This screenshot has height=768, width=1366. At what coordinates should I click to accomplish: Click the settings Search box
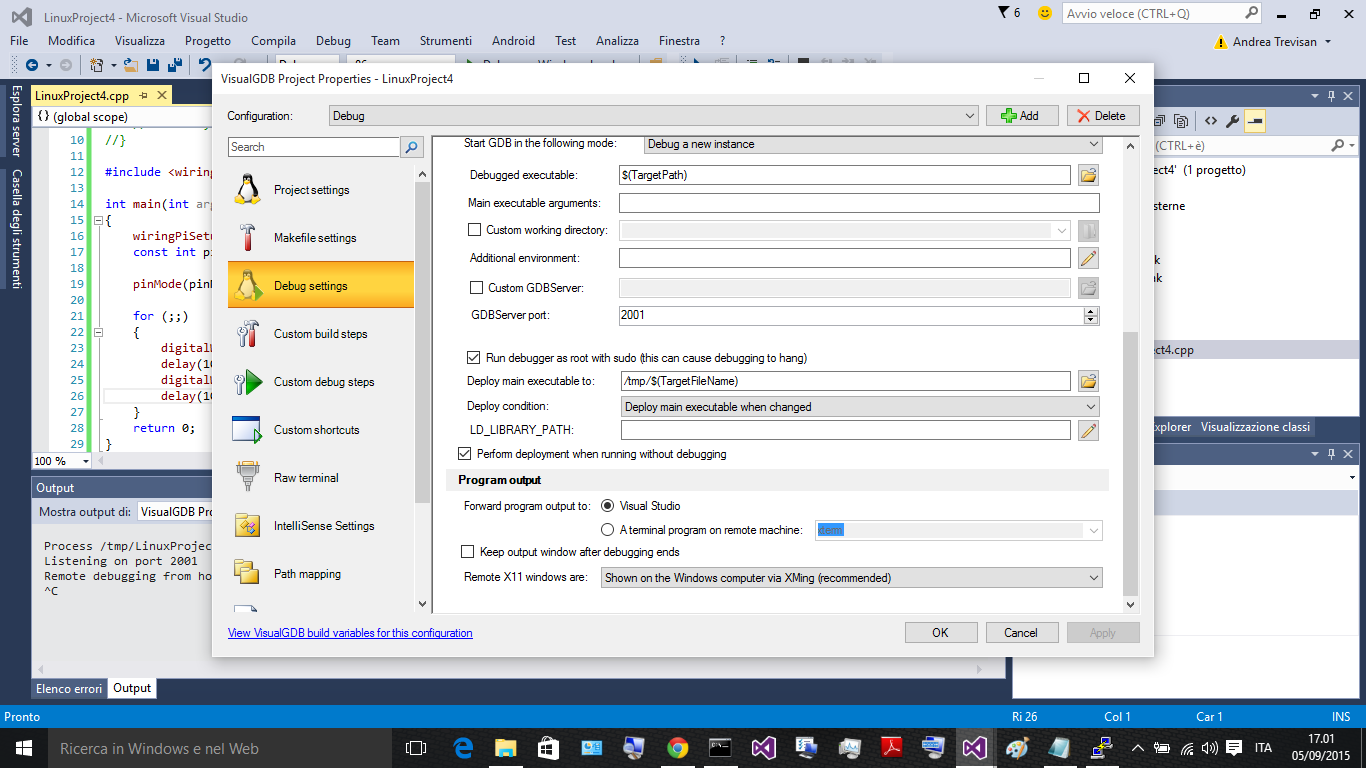314,147
